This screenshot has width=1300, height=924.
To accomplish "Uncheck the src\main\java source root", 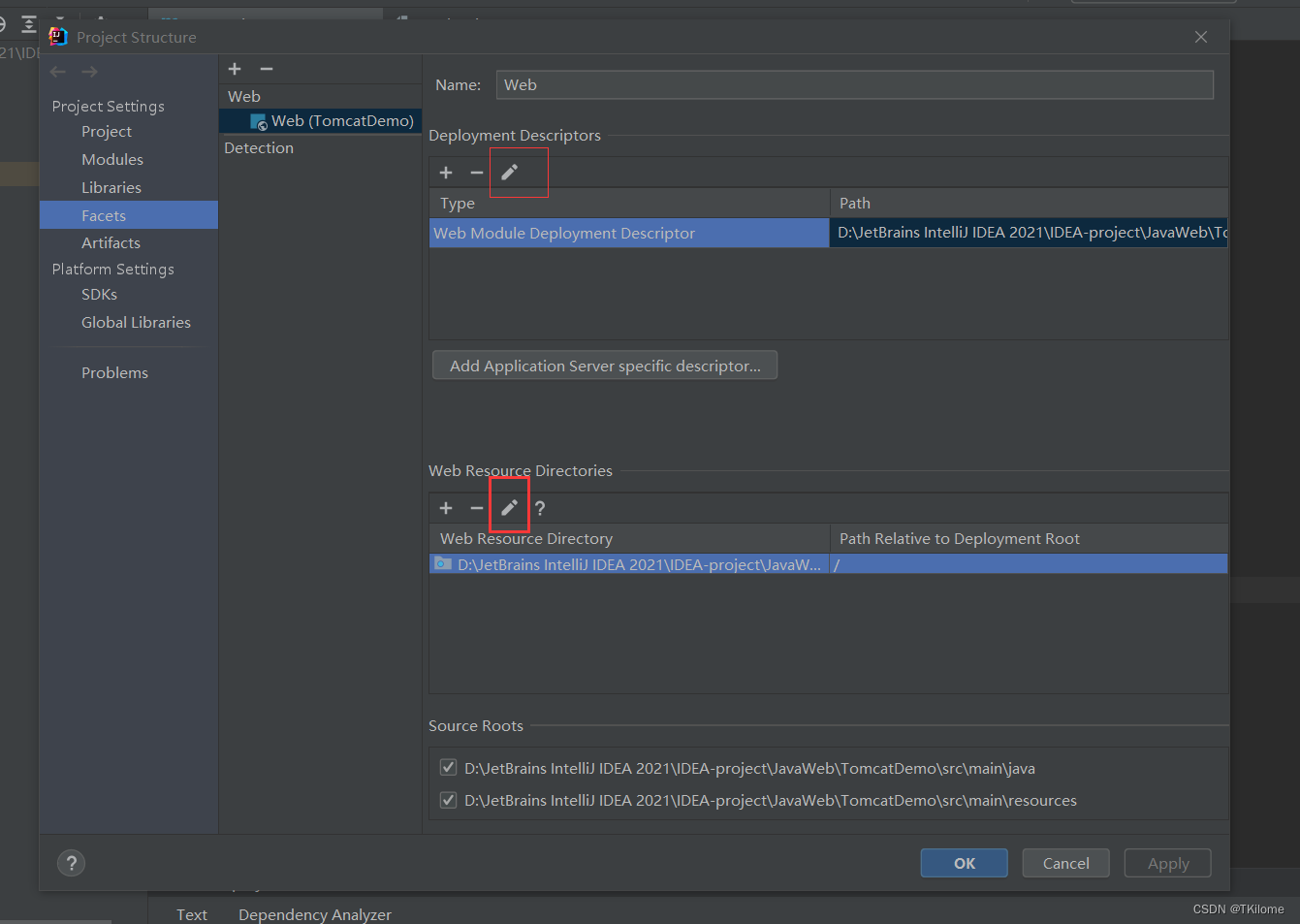I will (448, 768).
